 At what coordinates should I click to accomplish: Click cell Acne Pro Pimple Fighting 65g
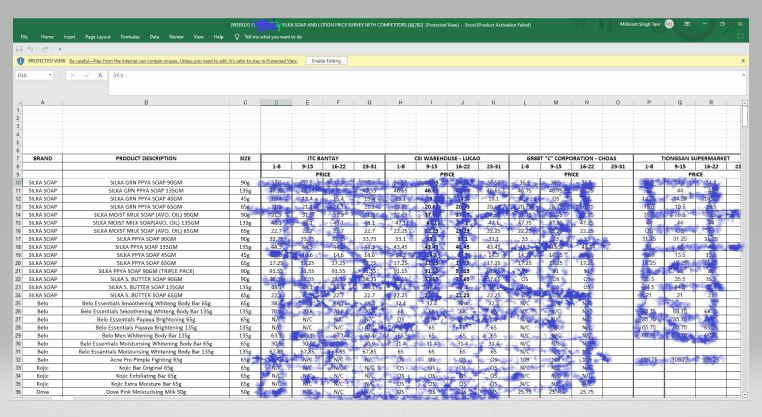(x=146, y=360)
